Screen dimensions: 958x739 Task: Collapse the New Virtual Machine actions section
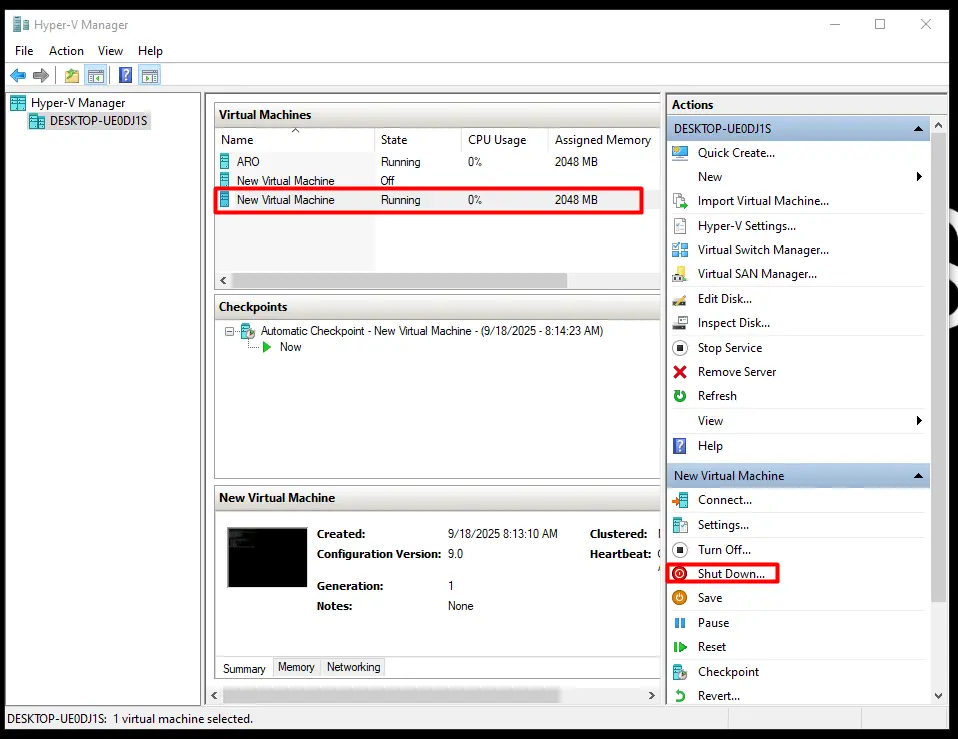click(918, 476)
